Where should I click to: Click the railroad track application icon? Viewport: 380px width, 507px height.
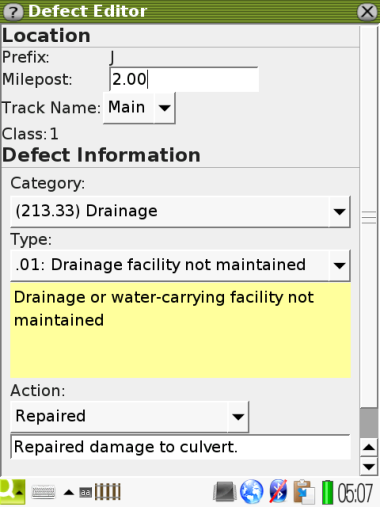(107, 492)
